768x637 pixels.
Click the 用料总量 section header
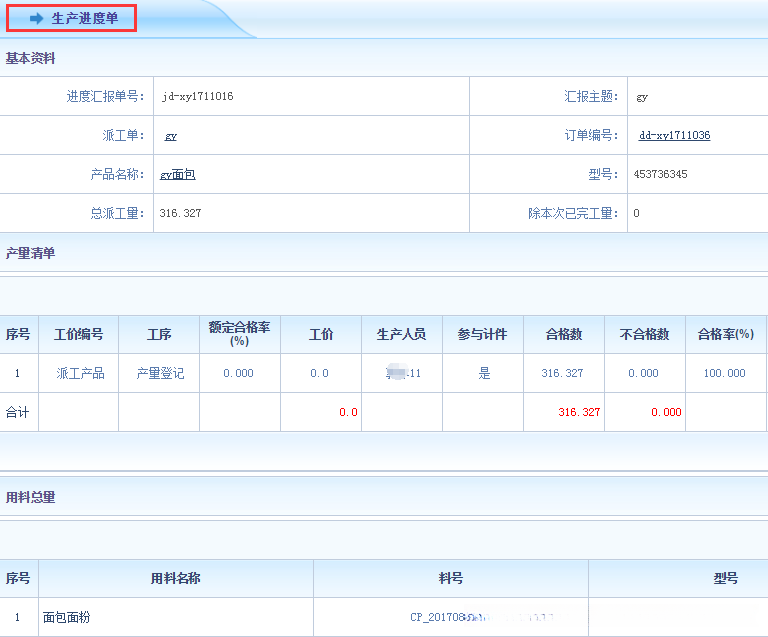pos(30,497)
